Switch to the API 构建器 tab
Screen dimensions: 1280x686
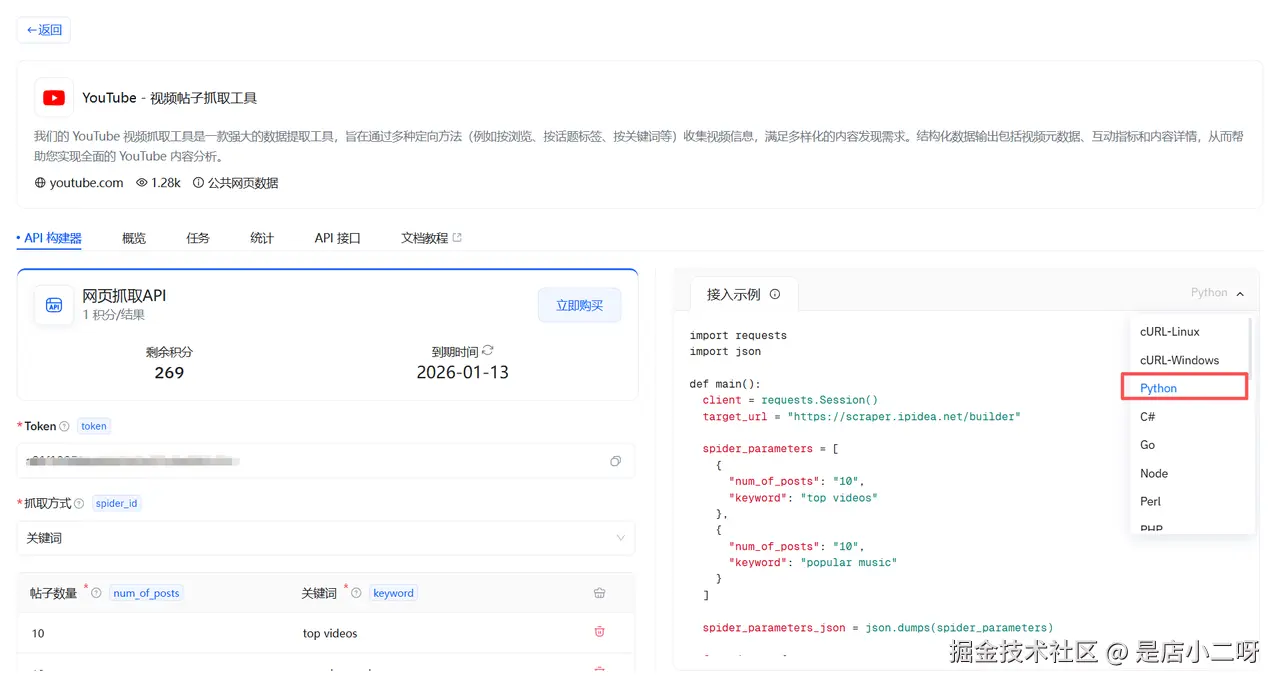click(49, 238)
